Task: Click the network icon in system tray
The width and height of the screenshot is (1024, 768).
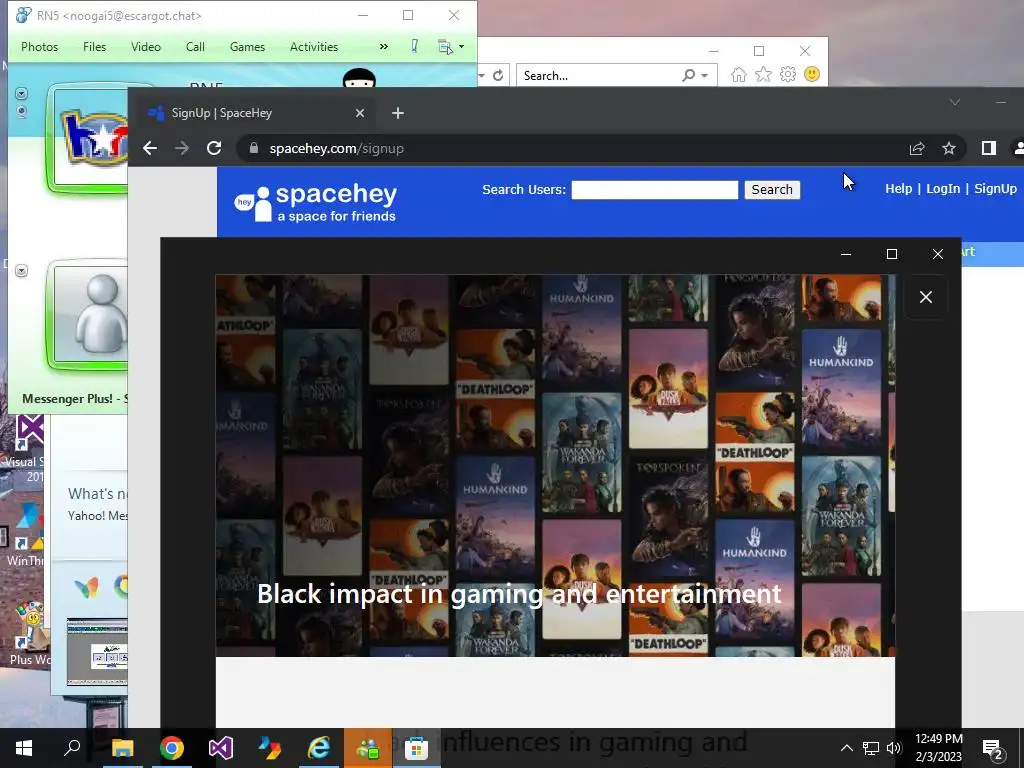Action: coord(871,748)
